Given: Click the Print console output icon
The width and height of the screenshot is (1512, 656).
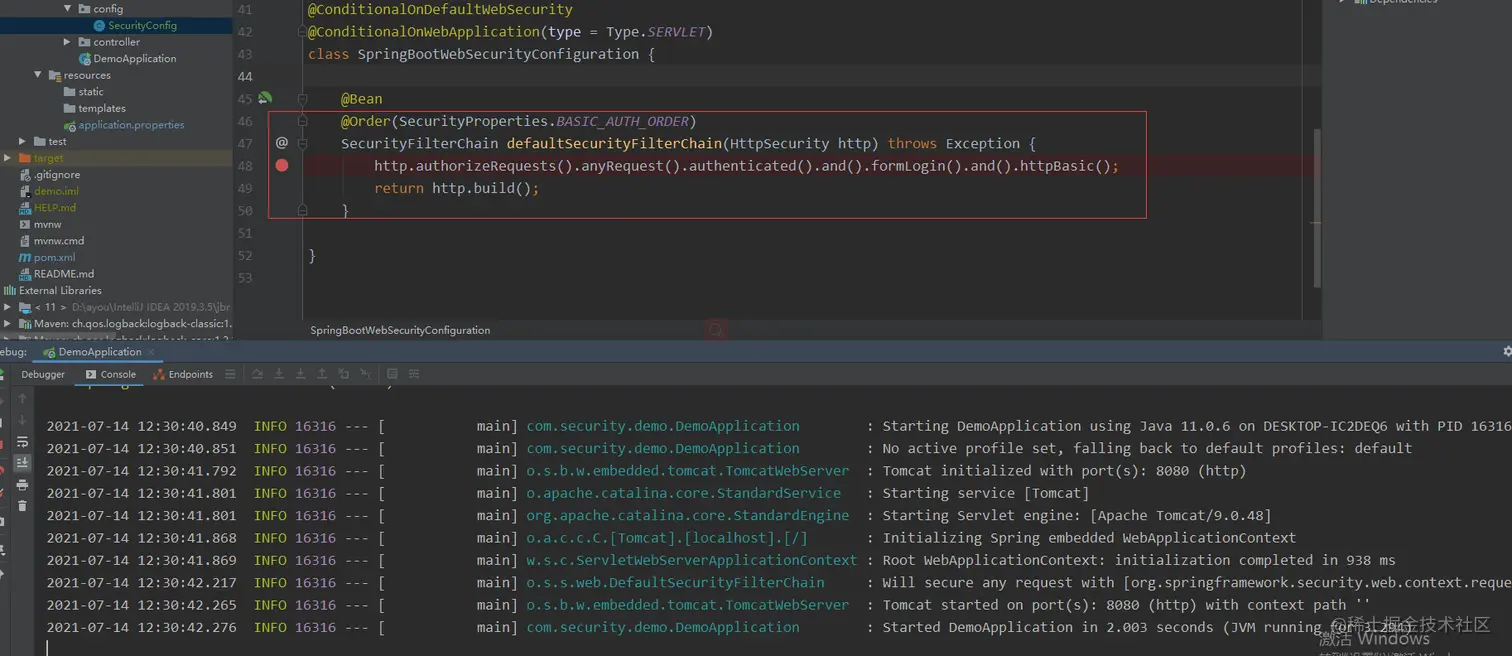Looking at the screenshot, I should click(x=22, y=485).
